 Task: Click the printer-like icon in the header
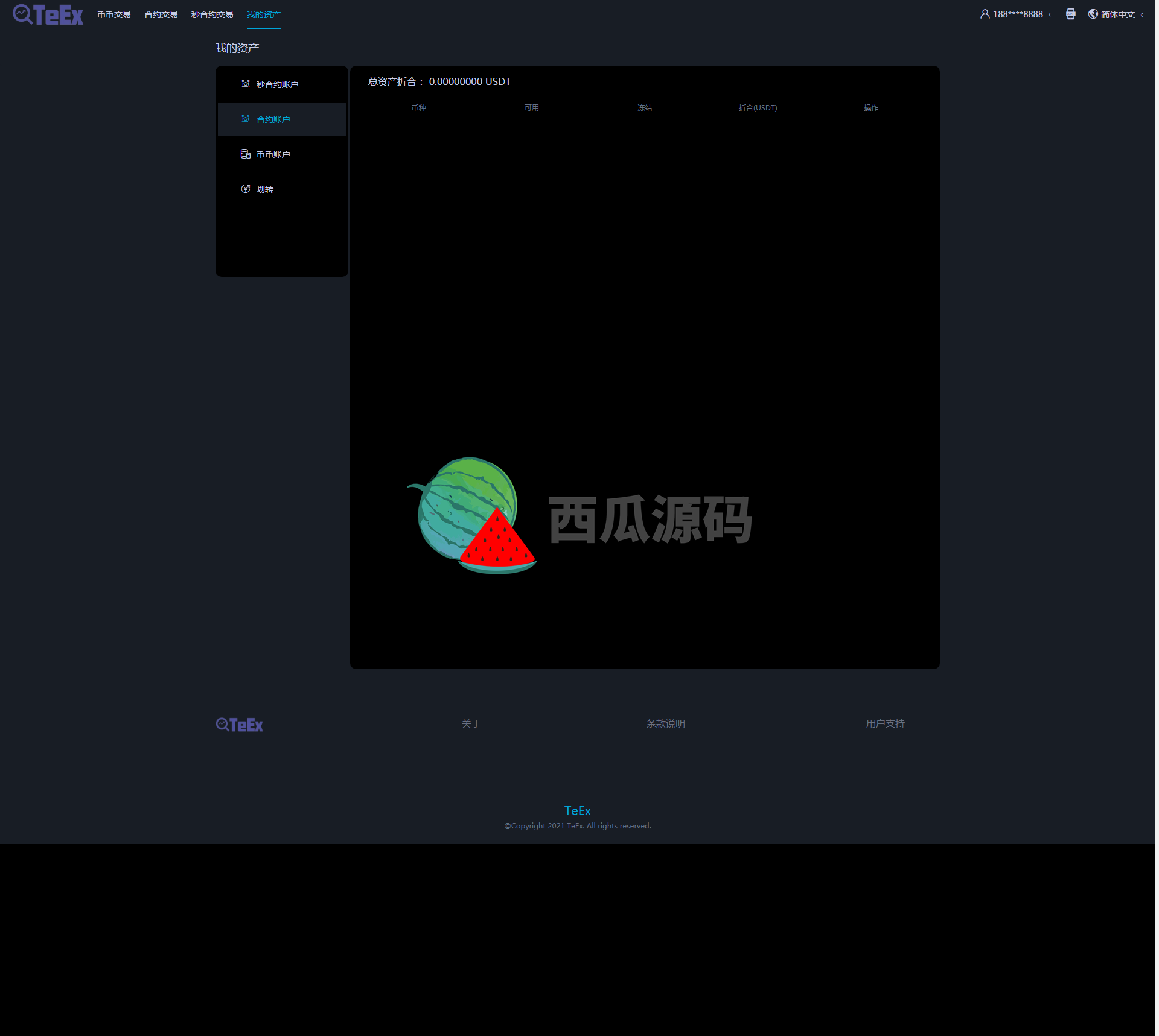(x=1070, y=14)
